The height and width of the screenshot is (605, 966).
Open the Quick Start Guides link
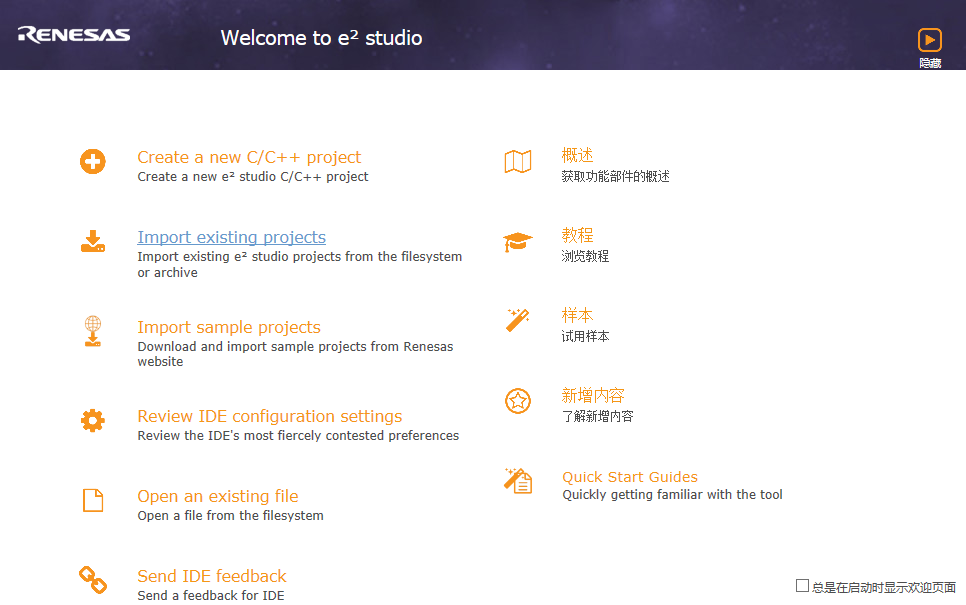click(630, 477)
